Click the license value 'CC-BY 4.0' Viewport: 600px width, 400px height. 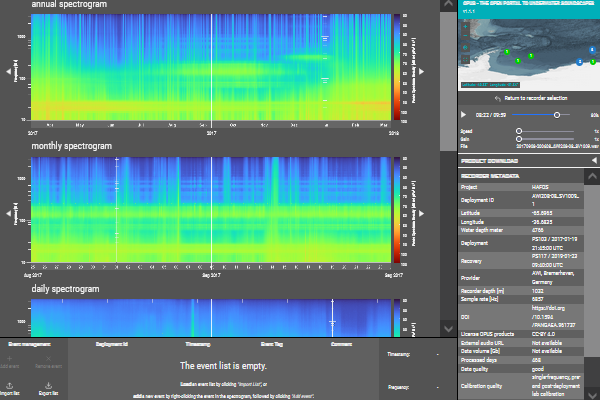543,334
